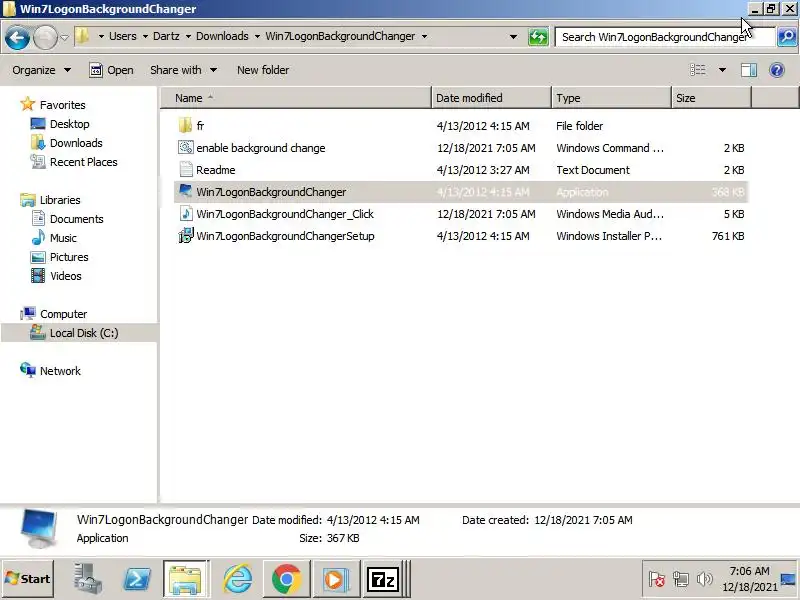
Task: Click the folder icon in address bar
Action: (x=83, y=36)
